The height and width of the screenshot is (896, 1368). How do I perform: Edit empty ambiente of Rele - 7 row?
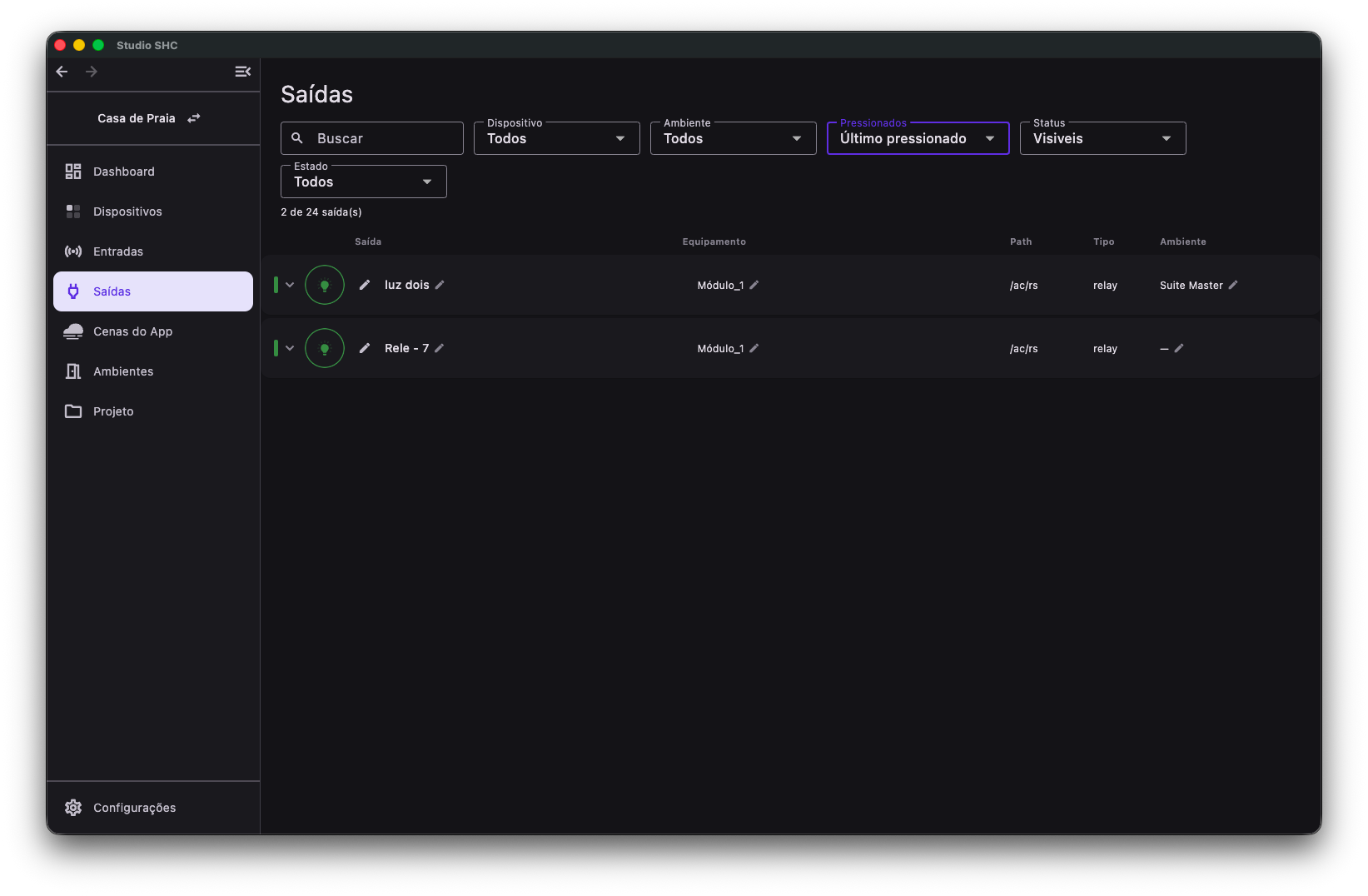1179,348
